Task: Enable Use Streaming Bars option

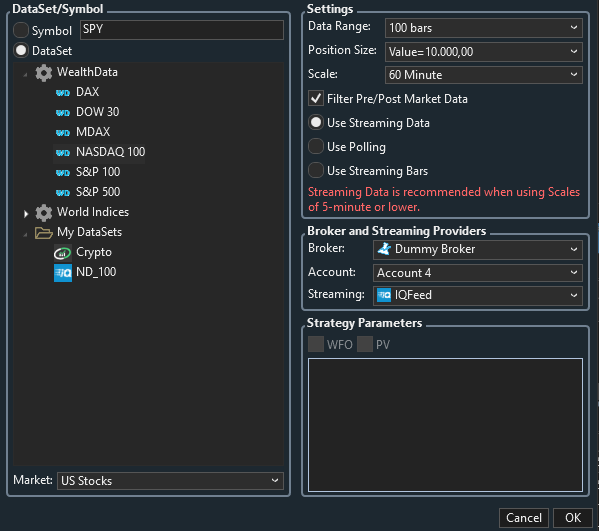Action: (316, 170)
